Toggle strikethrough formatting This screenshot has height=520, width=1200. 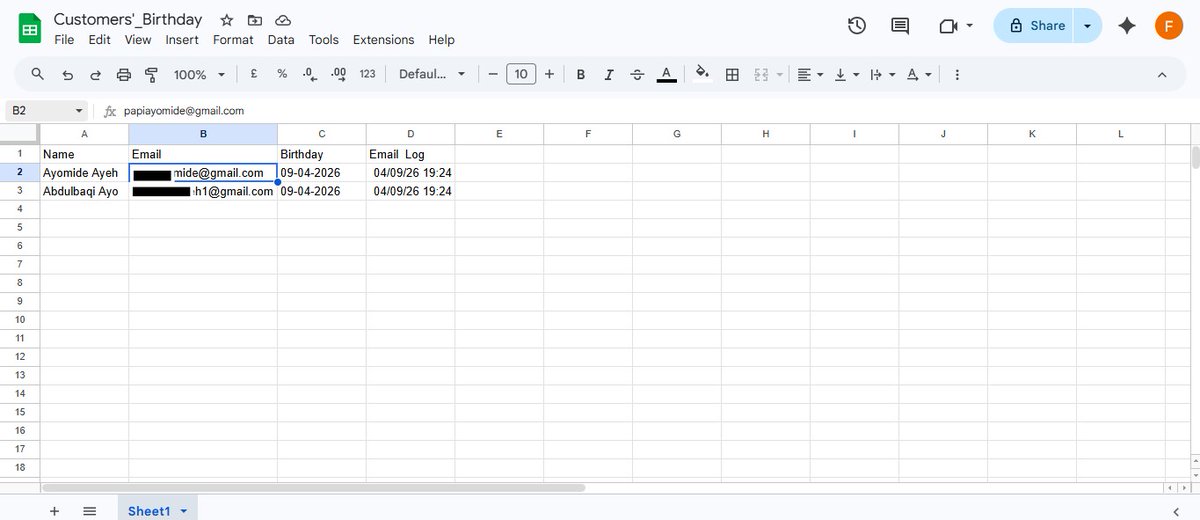637,74
